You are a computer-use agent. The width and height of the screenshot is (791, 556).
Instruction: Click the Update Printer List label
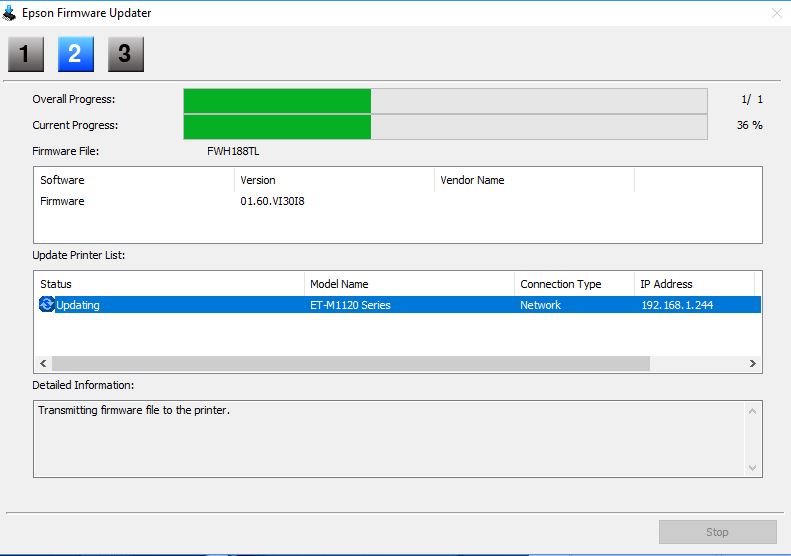[x=79, y=255]
